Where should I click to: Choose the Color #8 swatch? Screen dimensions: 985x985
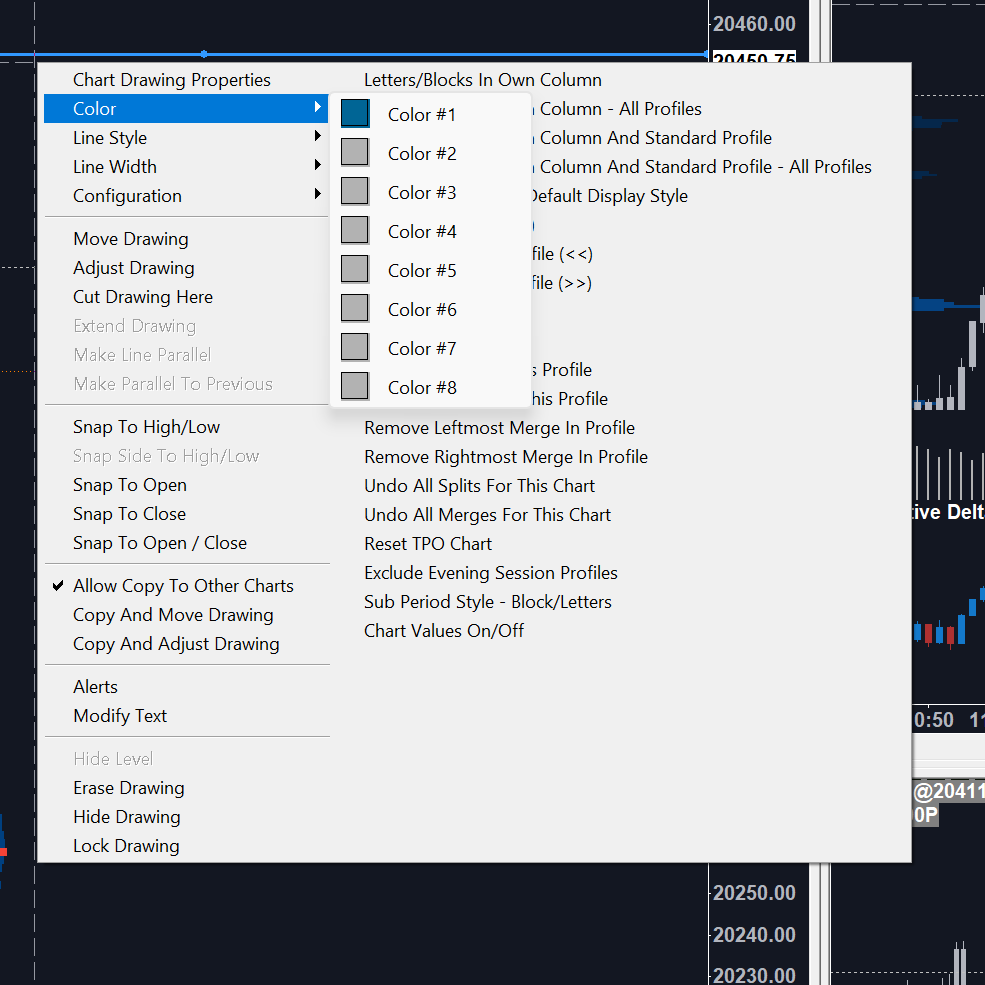coord(355,386)
